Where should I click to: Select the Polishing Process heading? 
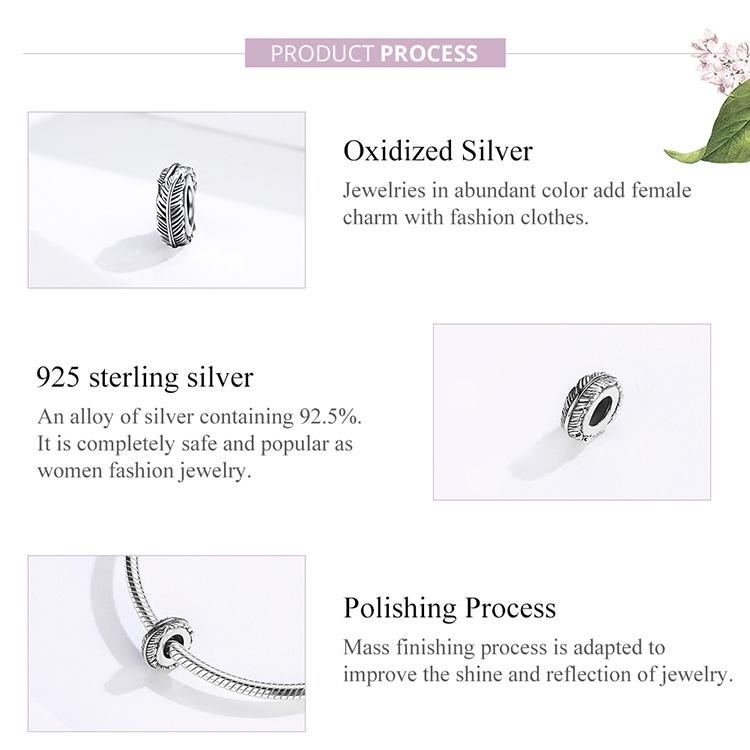point(450,608)
